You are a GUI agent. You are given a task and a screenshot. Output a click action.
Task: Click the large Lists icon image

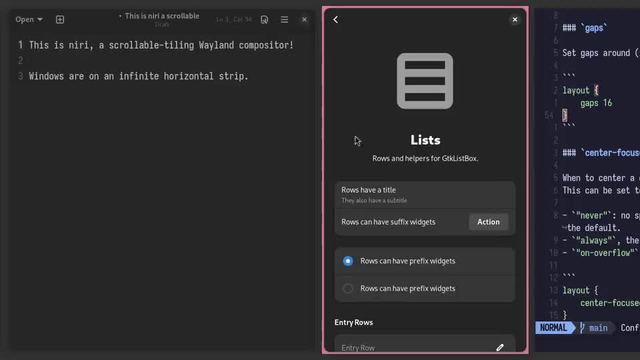point(425,81)
